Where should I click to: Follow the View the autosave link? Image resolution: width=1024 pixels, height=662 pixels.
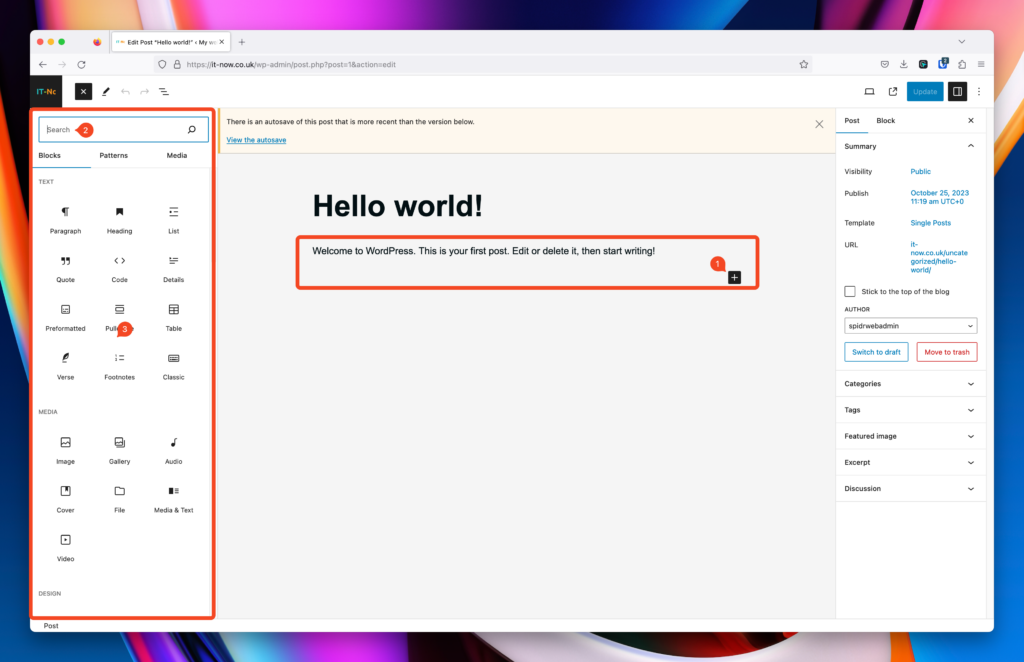coord(256,140)
